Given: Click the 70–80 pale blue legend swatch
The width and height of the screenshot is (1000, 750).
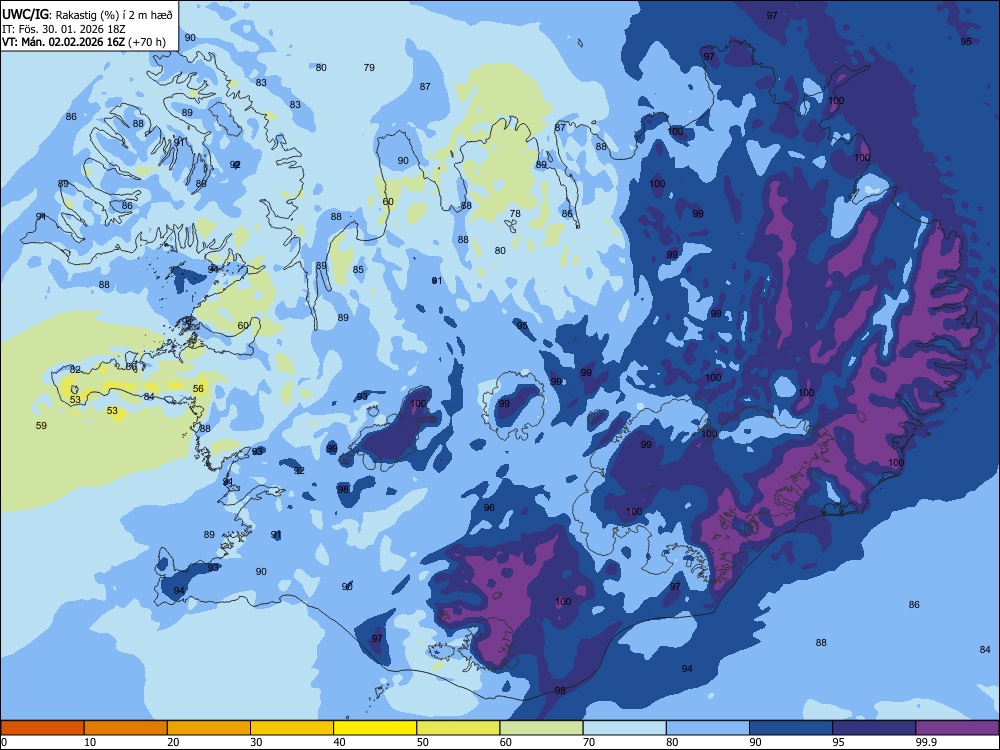Looking at the screenshot, I should [624, 728].
